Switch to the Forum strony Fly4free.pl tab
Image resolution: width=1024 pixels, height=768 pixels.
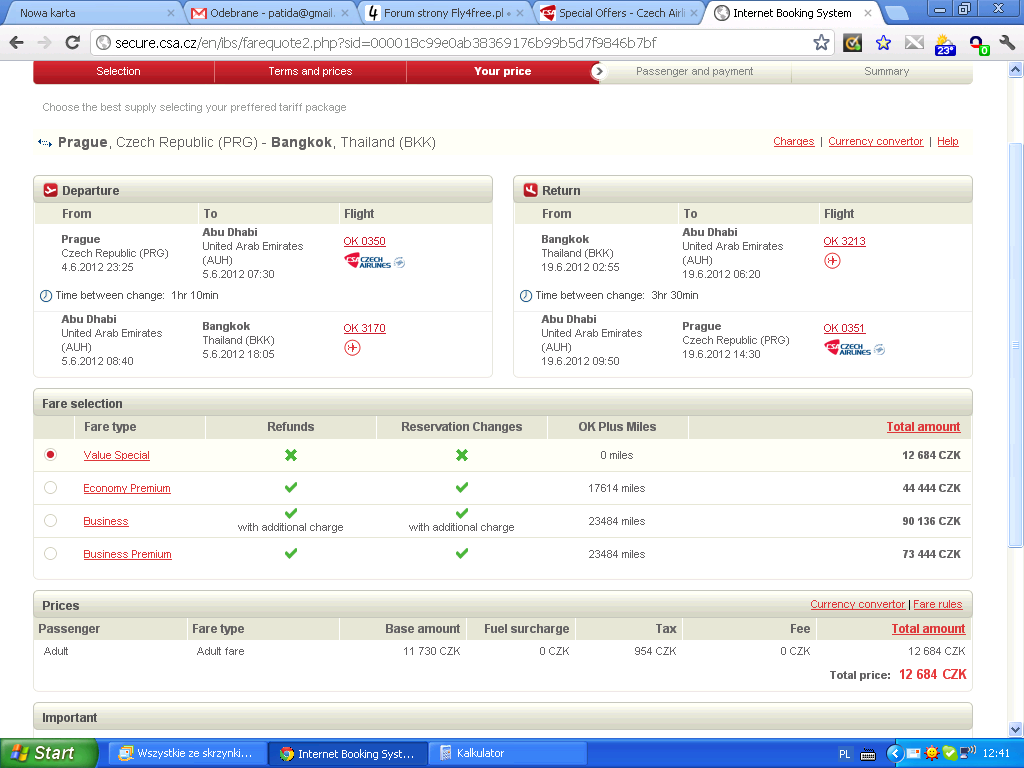(445, 13)
